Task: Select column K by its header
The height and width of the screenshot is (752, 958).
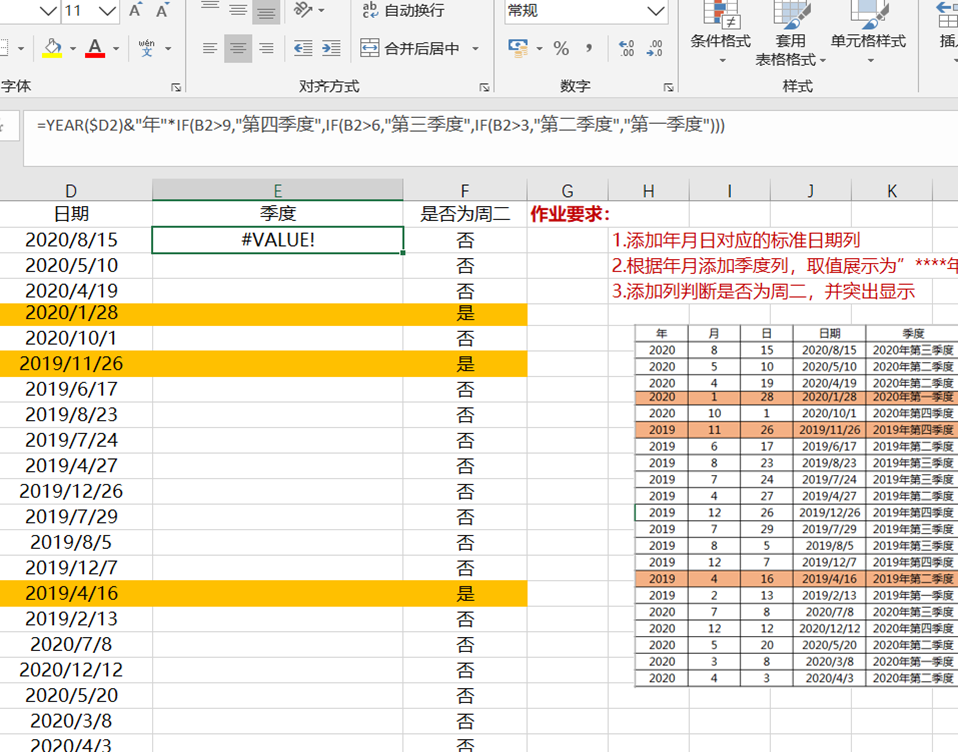Action: coord(892,191)
